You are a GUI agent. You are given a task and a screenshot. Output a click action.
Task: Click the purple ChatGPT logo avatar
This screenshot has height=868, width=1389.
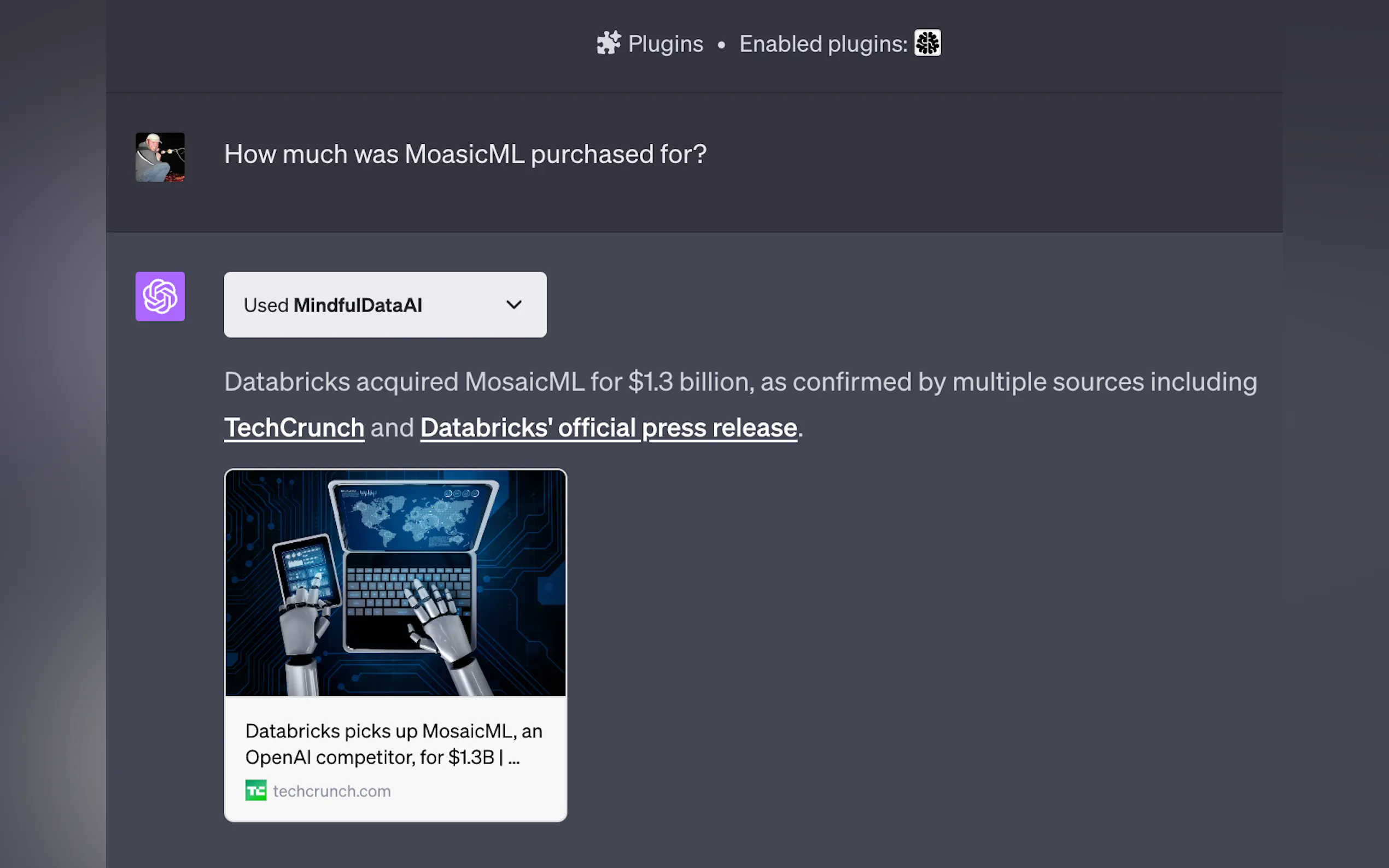(x=160, y=296)
